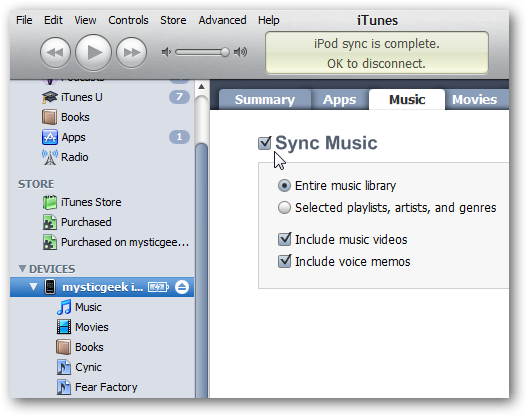This screenshot has height=416, width=527.
Task: Collapse the DEVICES section triangle
Action: point(23,268)
